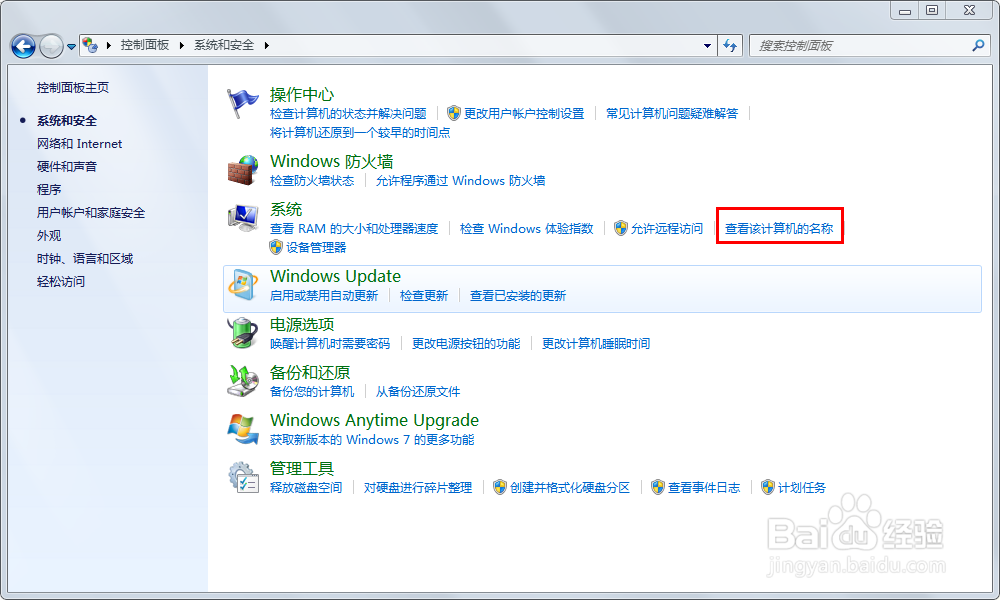Screen dimensions: 1000x600
Task: Expand arrow after 系统和安全 breadcrumb
Action: tap(267, 45)
